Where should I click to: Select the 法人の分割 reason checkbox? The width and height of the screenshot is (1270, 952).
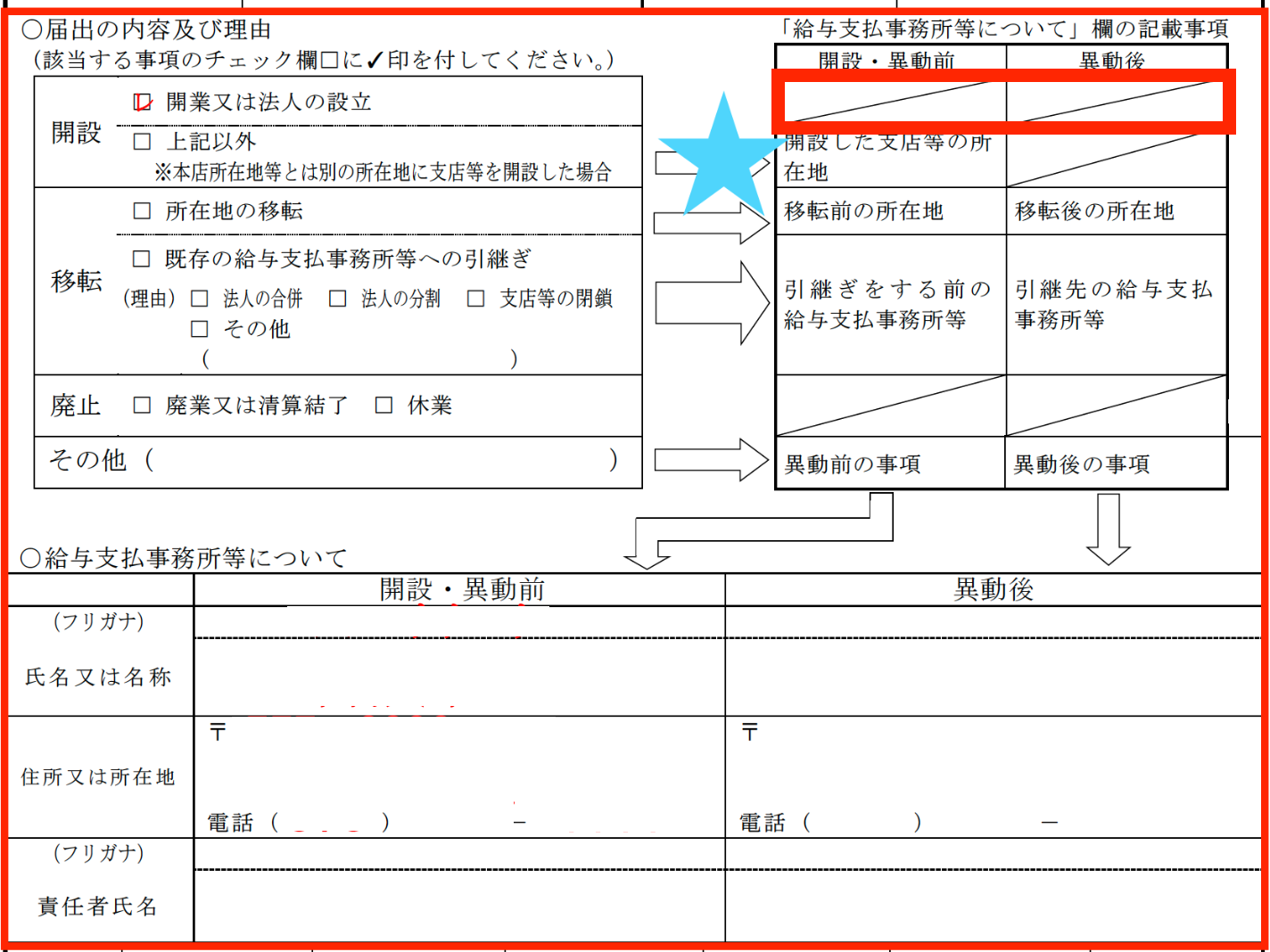point(338,299)
